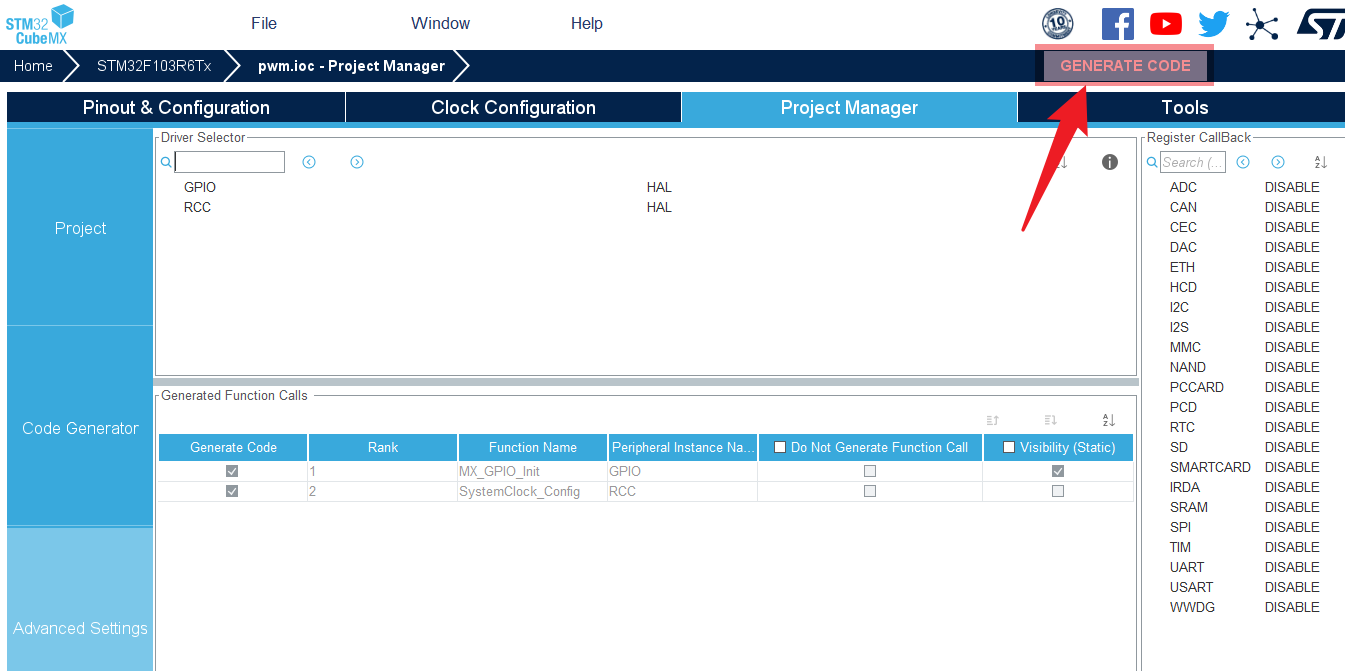Toggle Do Not Generate Function Call for SystemClock_Config
1345x671 pixels.
[870, 491]
